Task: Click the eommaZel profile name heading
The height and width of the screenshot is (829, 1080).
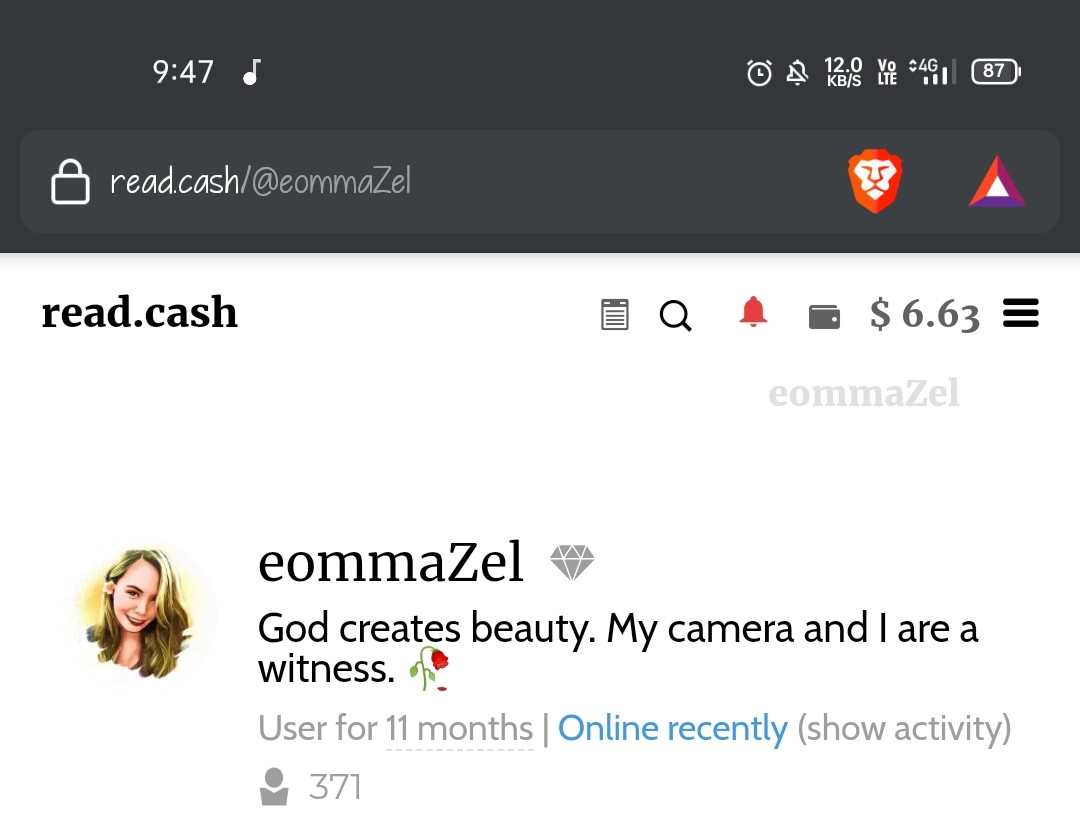Action: (x=391, y=562)
